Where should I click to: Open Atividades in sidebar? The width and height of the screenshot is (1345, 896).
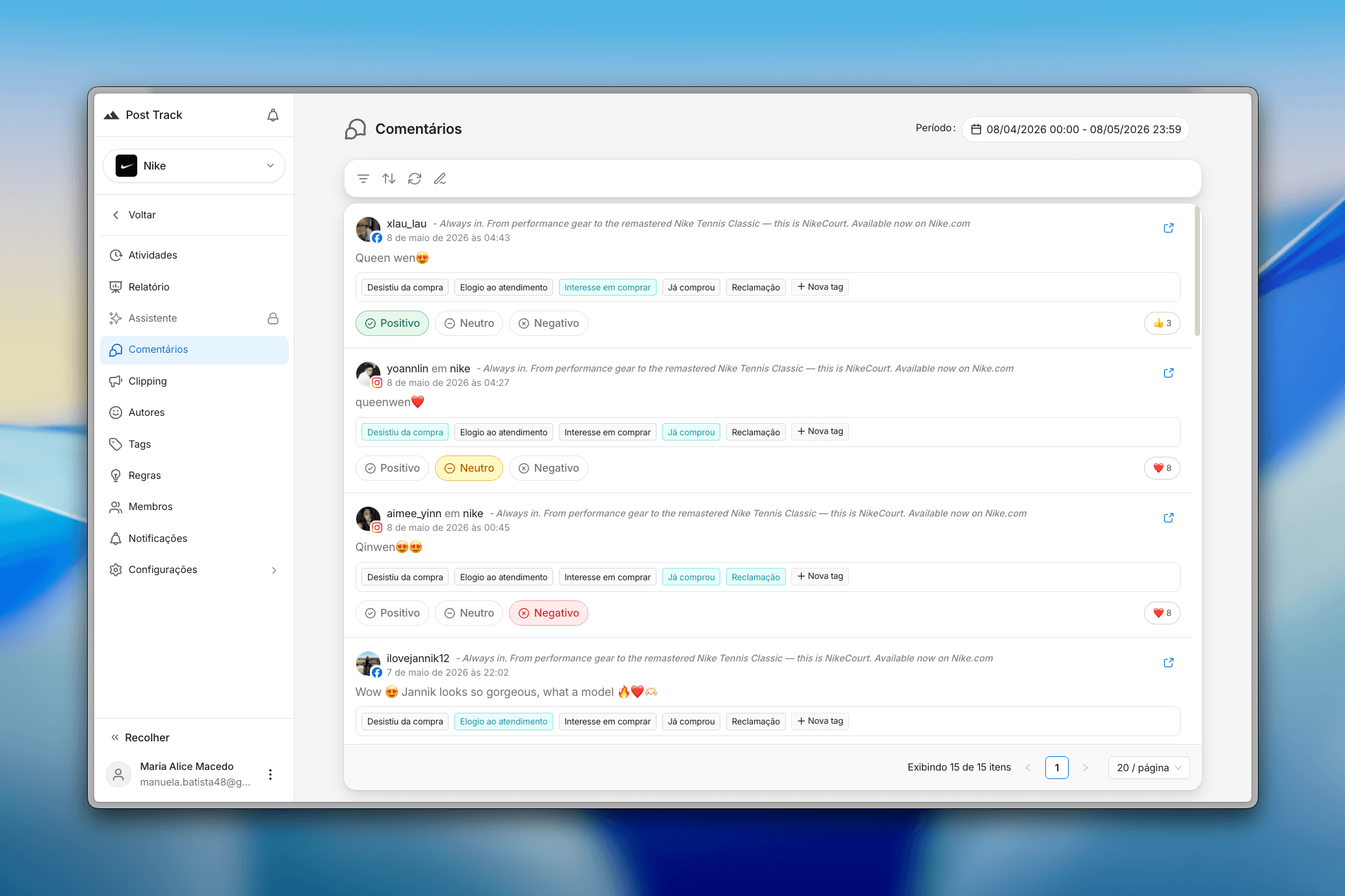(x=194, y=255)
